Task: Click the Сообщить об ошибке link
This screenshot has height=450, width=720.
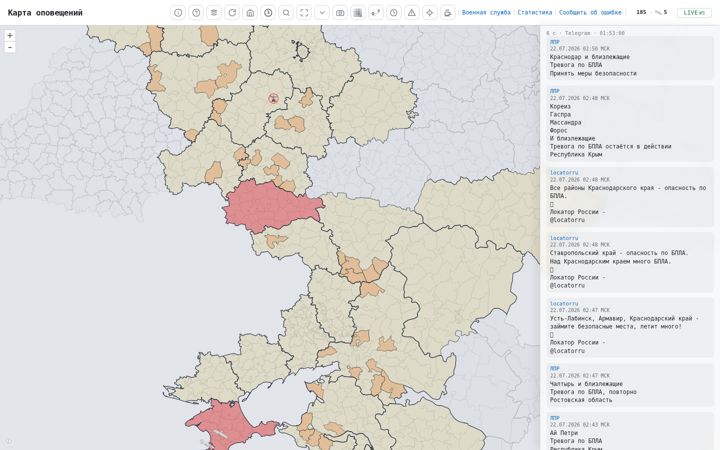Action: (x=590, y=13)
